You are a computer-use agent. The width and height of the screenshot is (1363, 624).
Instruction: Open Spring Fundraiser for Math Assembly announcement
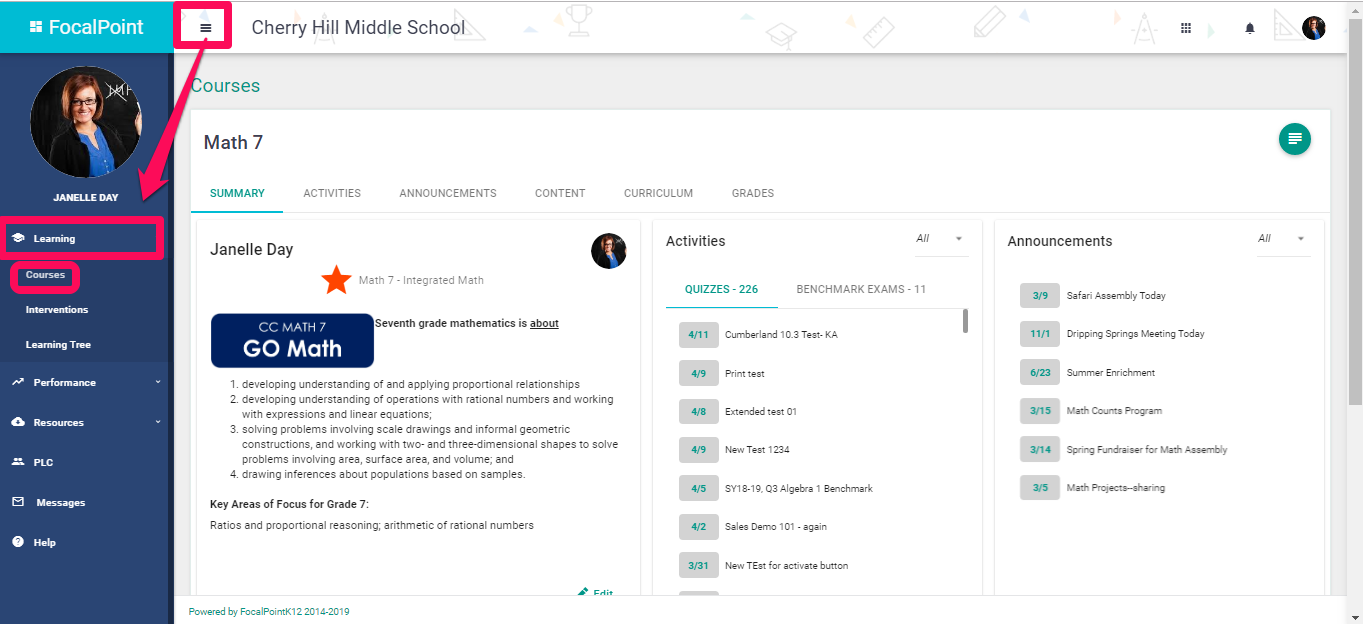click(x=1147, y=449)
